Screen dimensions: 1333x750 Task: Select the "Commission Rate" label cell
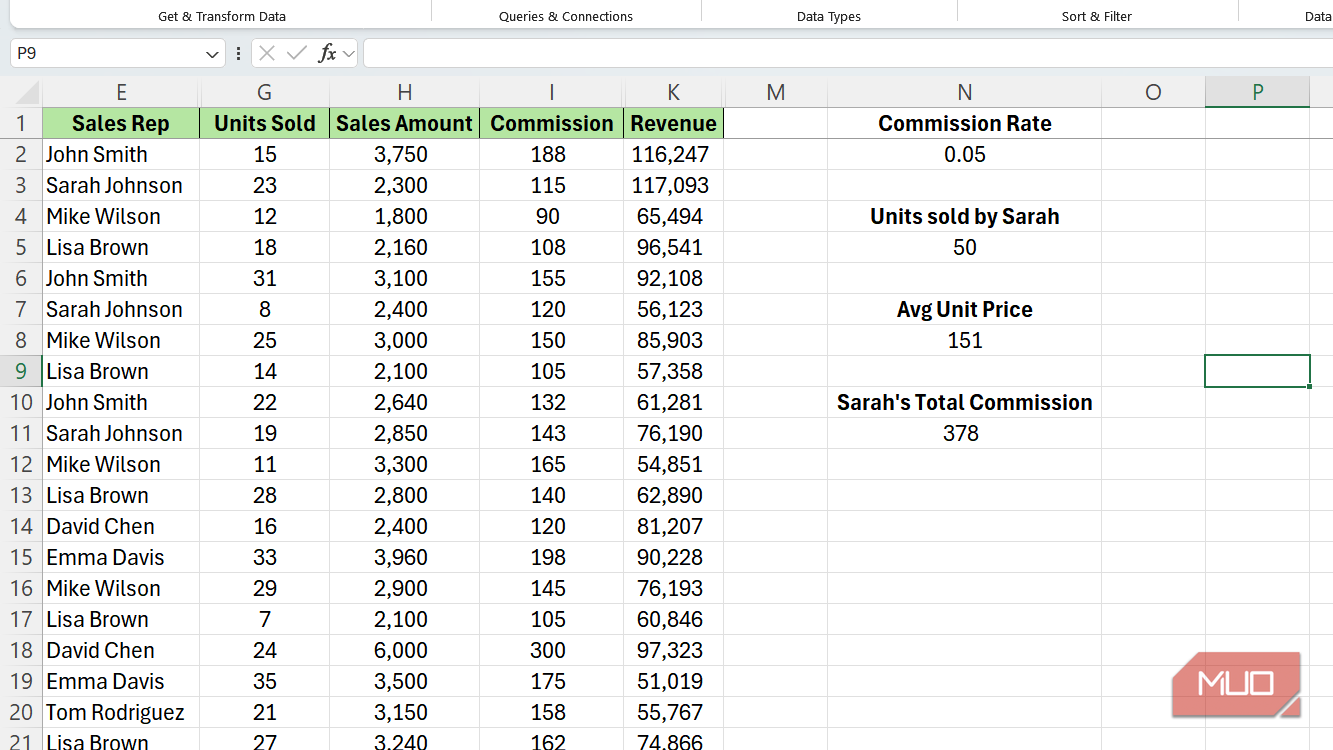pos(964,124)
